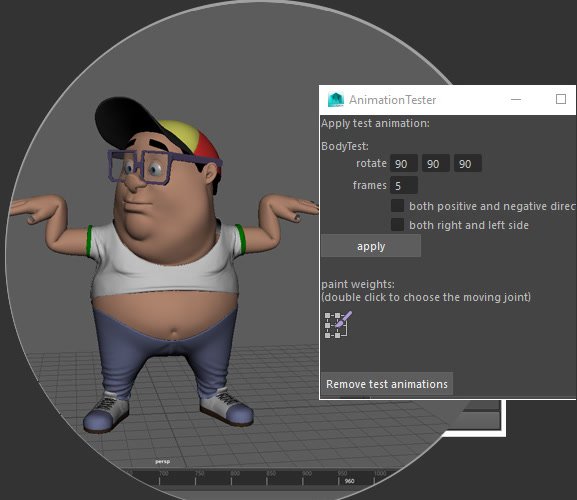Enable both right and left side checkbox
577x500 pixels.
pos(397,224)
